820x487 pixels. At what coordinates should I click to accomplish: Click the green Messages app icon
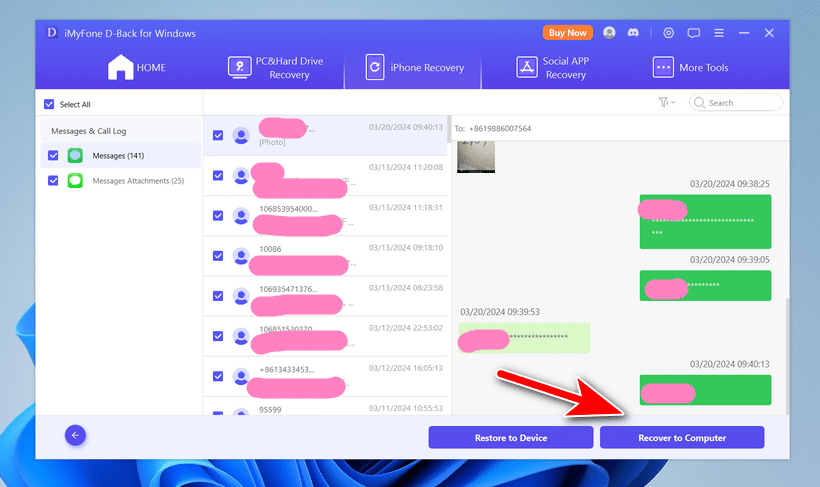click(75, 156)
